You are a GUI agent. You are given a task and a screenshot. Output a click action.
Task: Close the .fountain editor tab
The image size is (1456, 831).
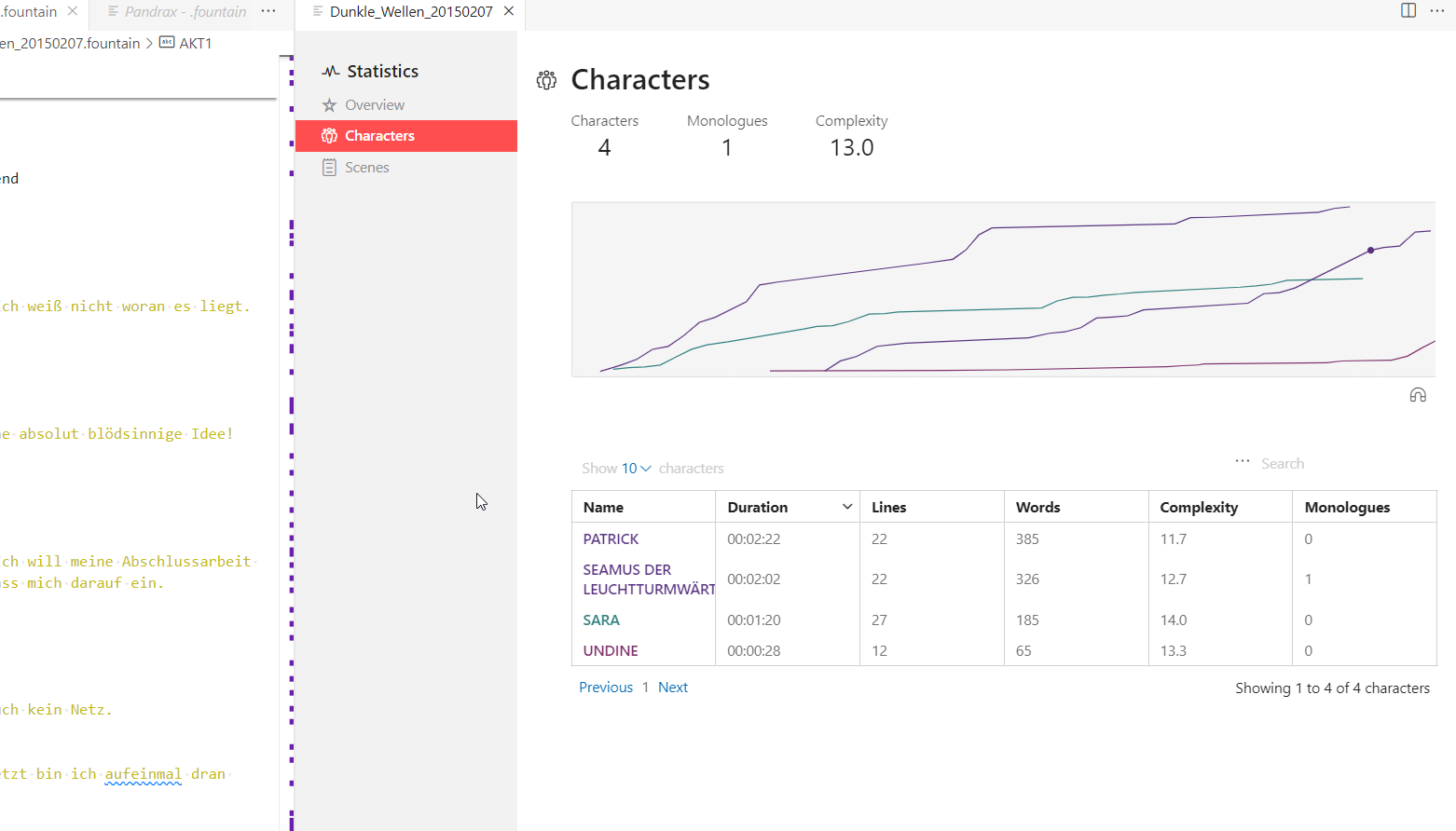73,11
